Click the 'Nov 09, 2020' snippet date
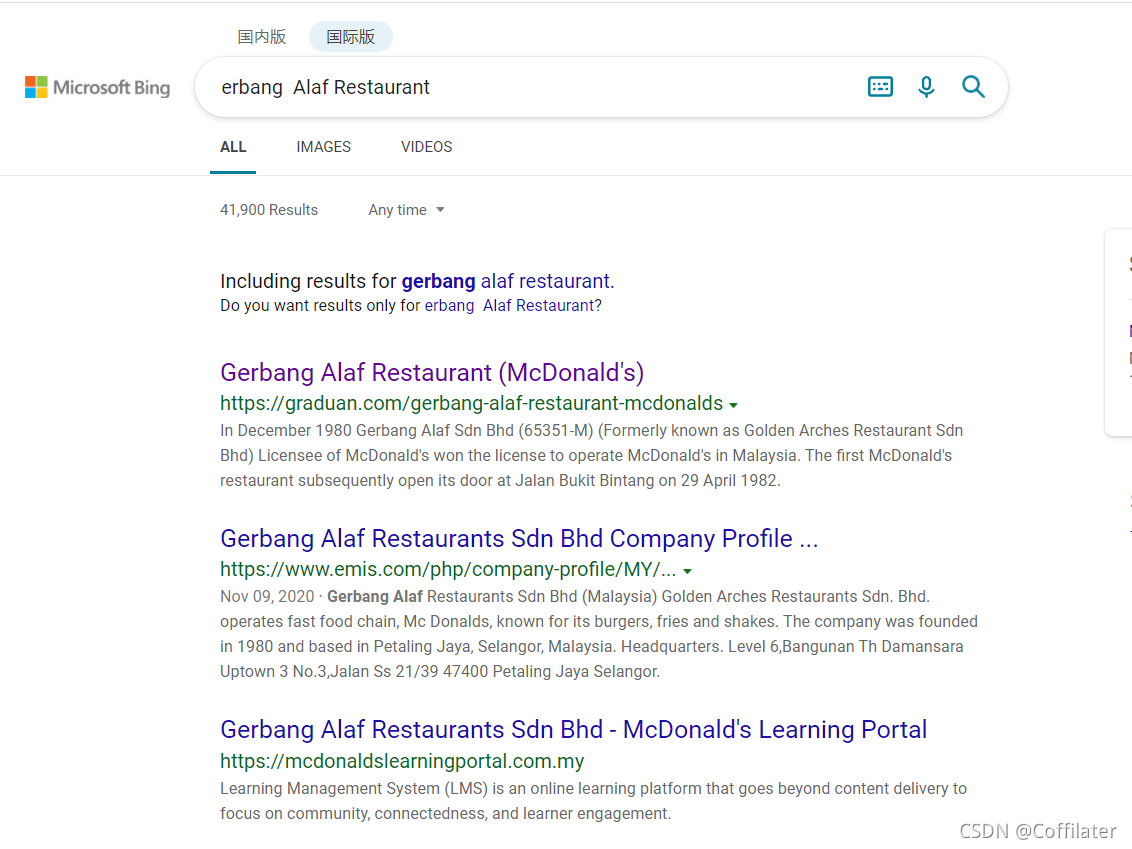The image size is (1132, 849). pos(267,596)
